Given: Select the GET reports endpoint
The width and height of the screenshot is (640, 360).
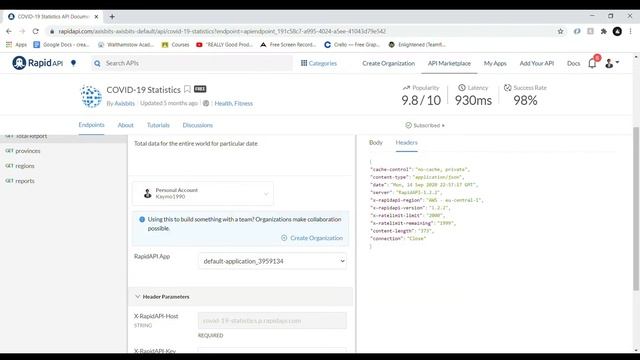Looking at the screenshot, I should click(63, 180).
